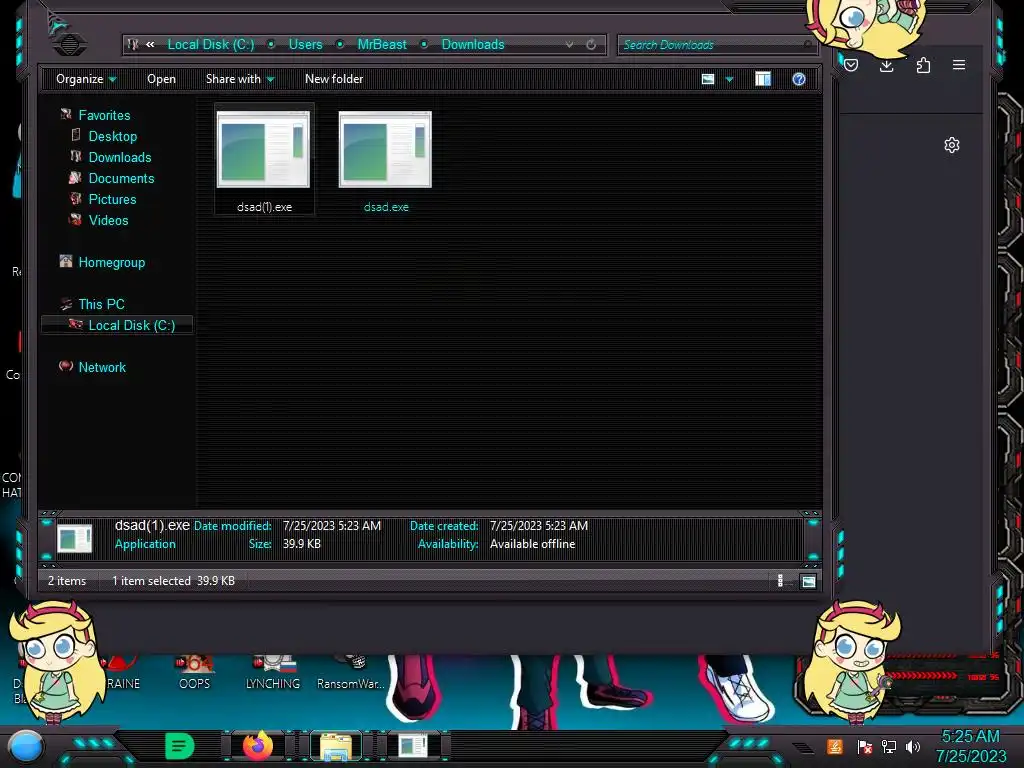Viewport: 1024px width, 768px height.
Task: Click File Explorer taskbar icon
Action: coord(336,746)
